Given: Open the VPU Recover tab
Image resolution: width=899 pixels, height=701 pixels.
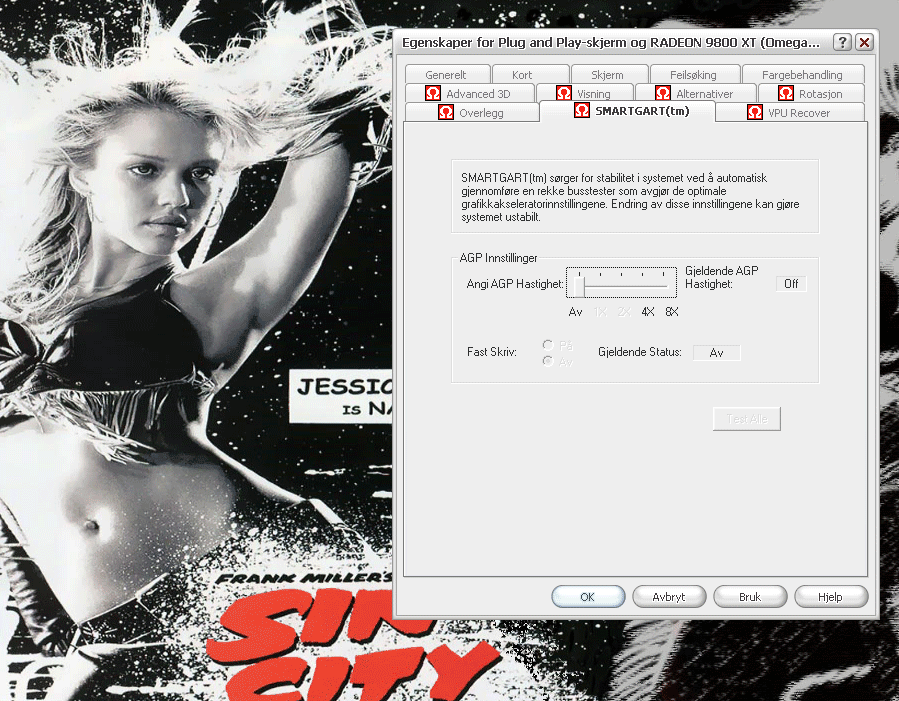Looking at the screenshot, I should coord(790,112).
